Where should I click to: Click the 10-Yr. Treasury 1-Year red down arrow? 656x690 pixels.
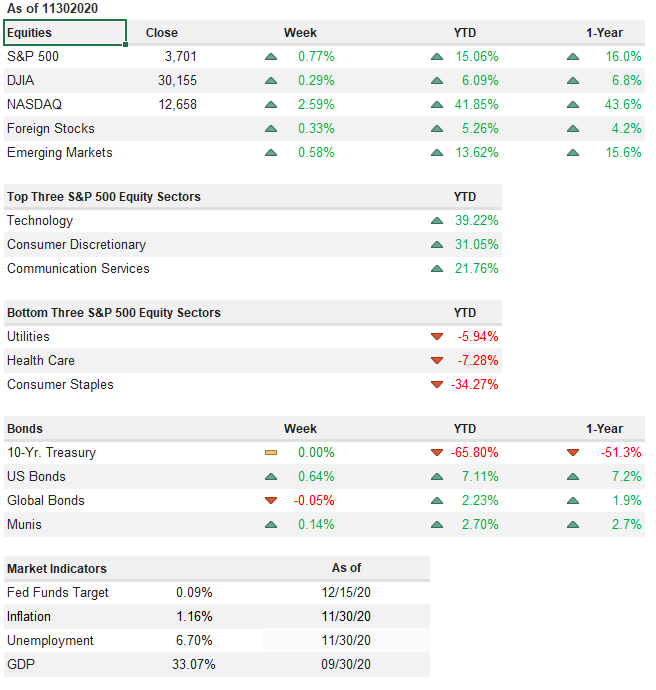[x=573, y=453]
